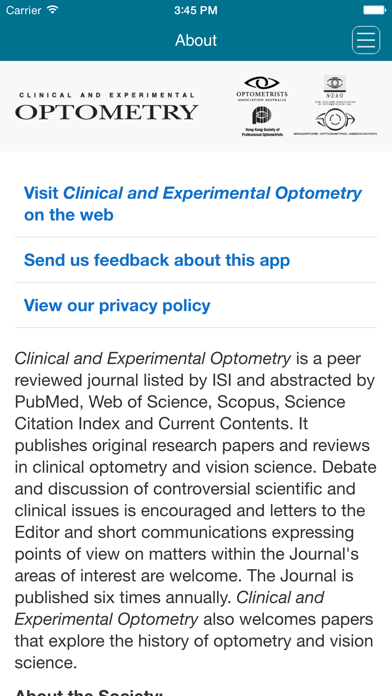Tap the NZAO association logo
392x696 pixels.
(335, 90)
